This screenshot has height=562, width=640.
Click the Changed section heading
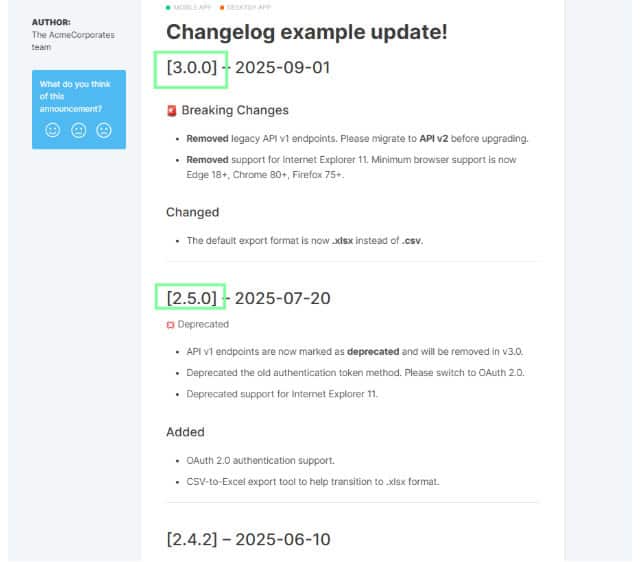click(x=193, y=212)
